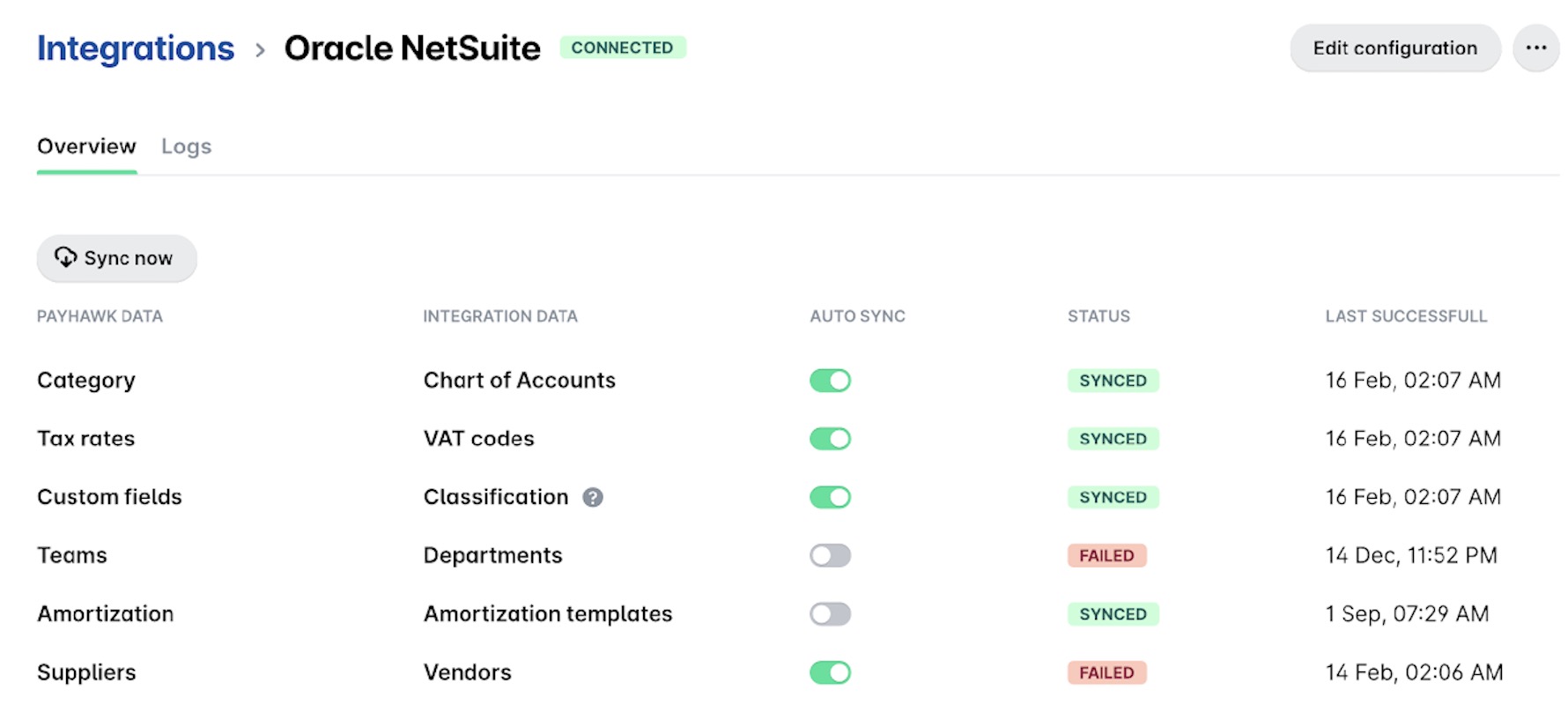
Task: Click VAT codes integration data
Action: (x=479, y=439)
